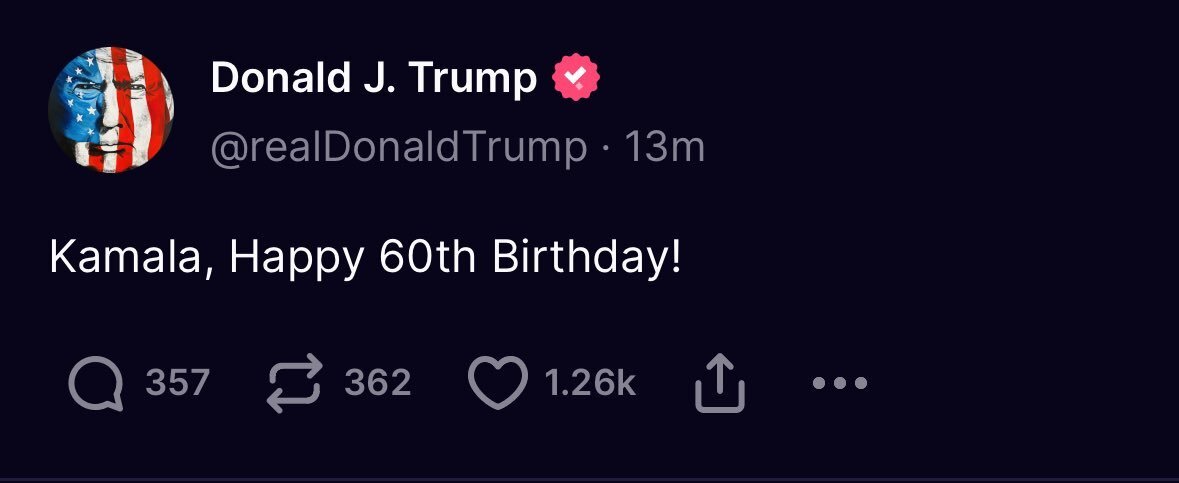Click the 362 repost count
This screenshot has width=1179, height=483.
378,383
